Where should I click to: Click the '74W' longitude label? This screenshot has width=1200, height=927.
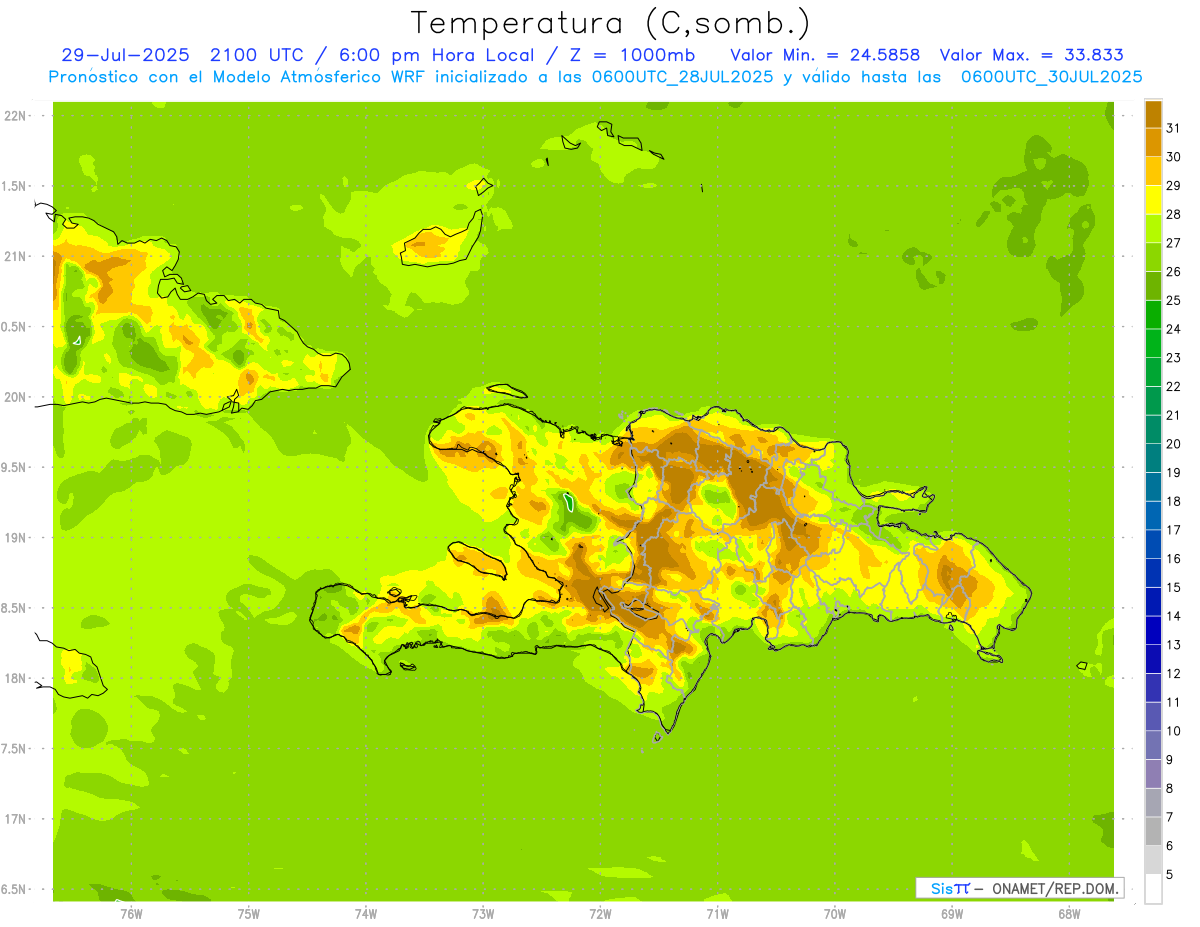366,914
